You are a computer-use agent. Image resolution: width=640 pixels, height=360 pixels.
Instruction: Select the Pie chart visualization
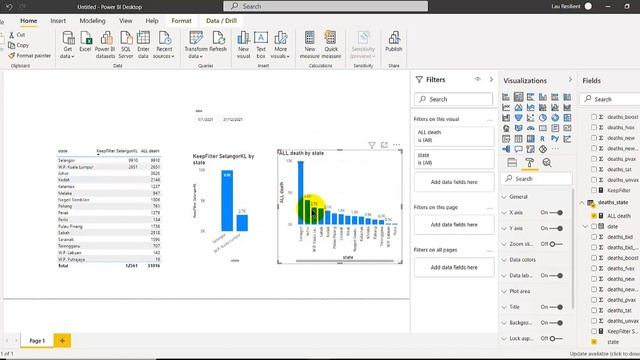[x=542, y=118]
